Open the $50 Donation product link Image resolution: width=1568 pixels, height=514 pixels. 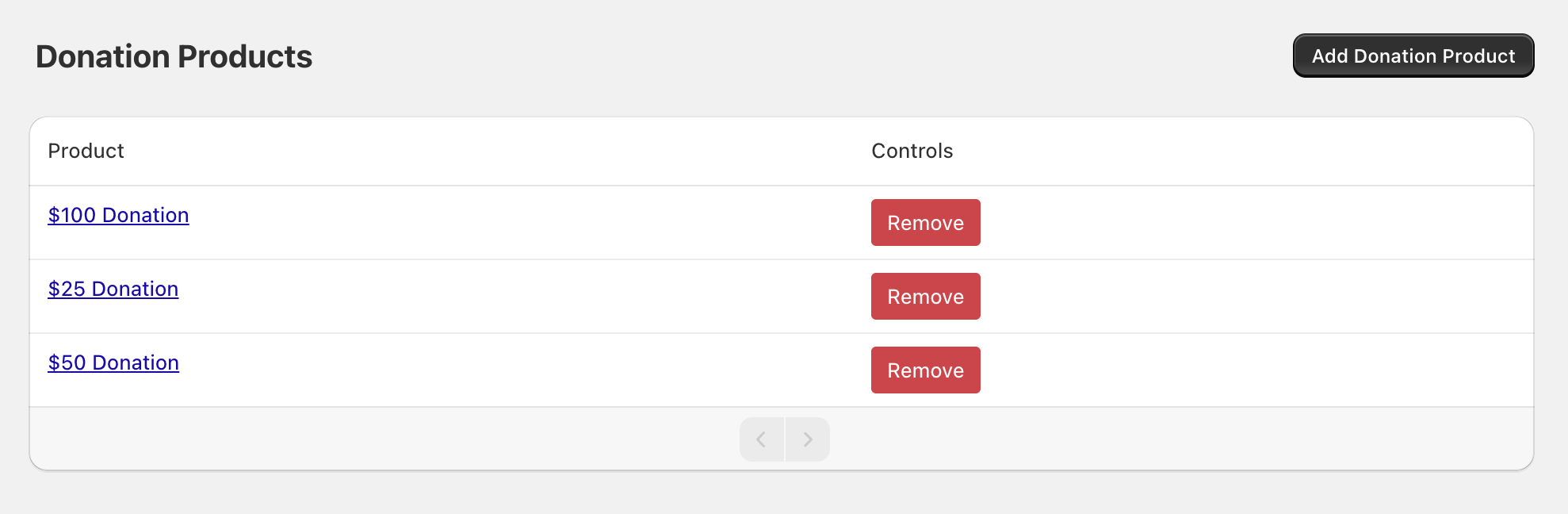pos(113,362)
